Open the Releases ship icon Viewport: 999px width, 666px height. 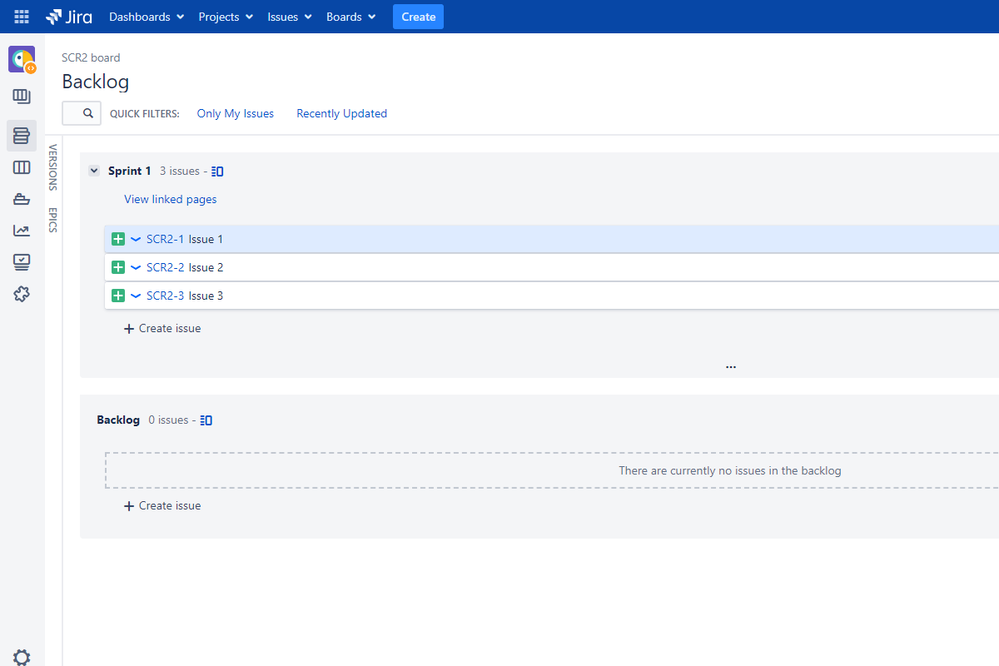click(x=22, y=199)
